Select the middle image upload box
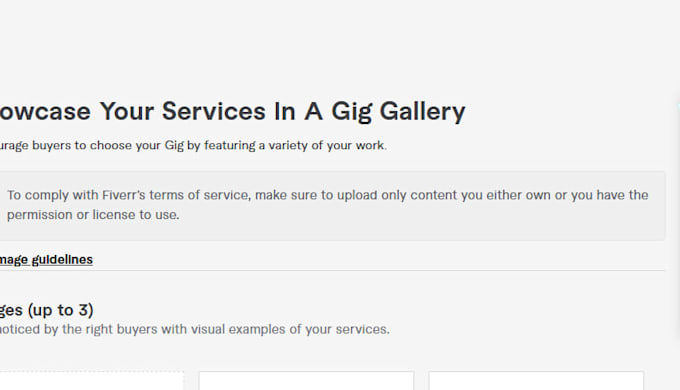 point(307,380)
